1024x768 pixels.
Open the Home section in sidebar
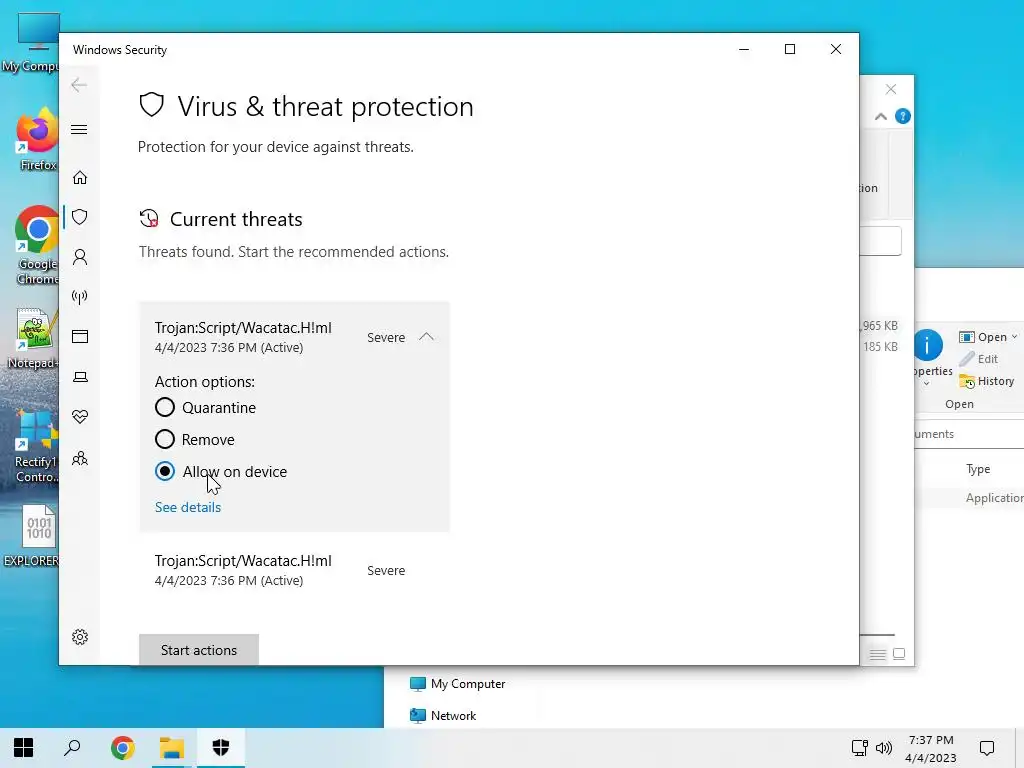point(80,178)
